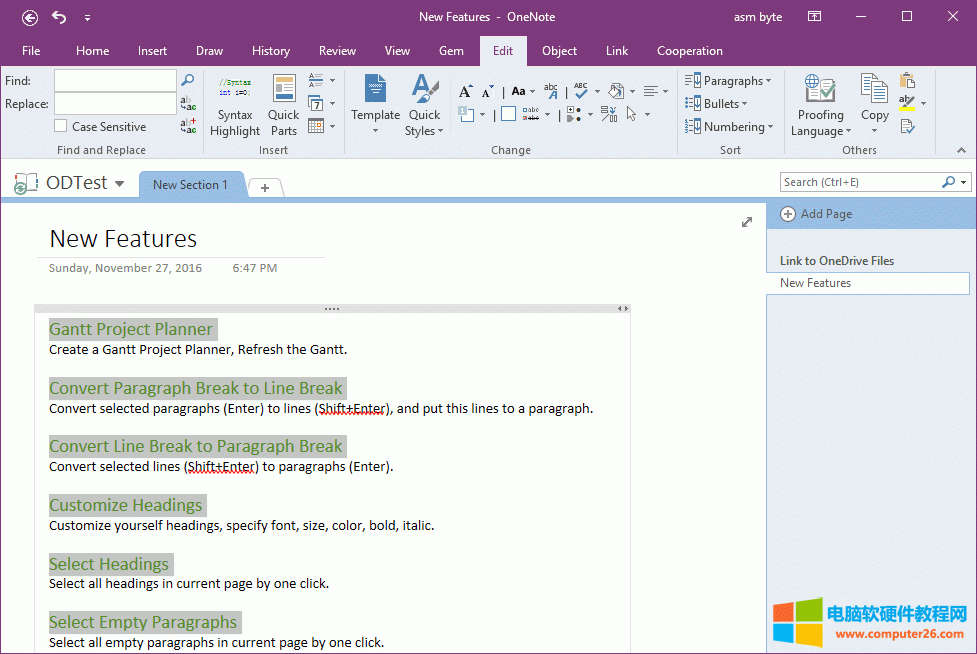This screenshot has height=654, width=977.
Task: Collapse the ribbon with the chevron
Action: (962, 150)
